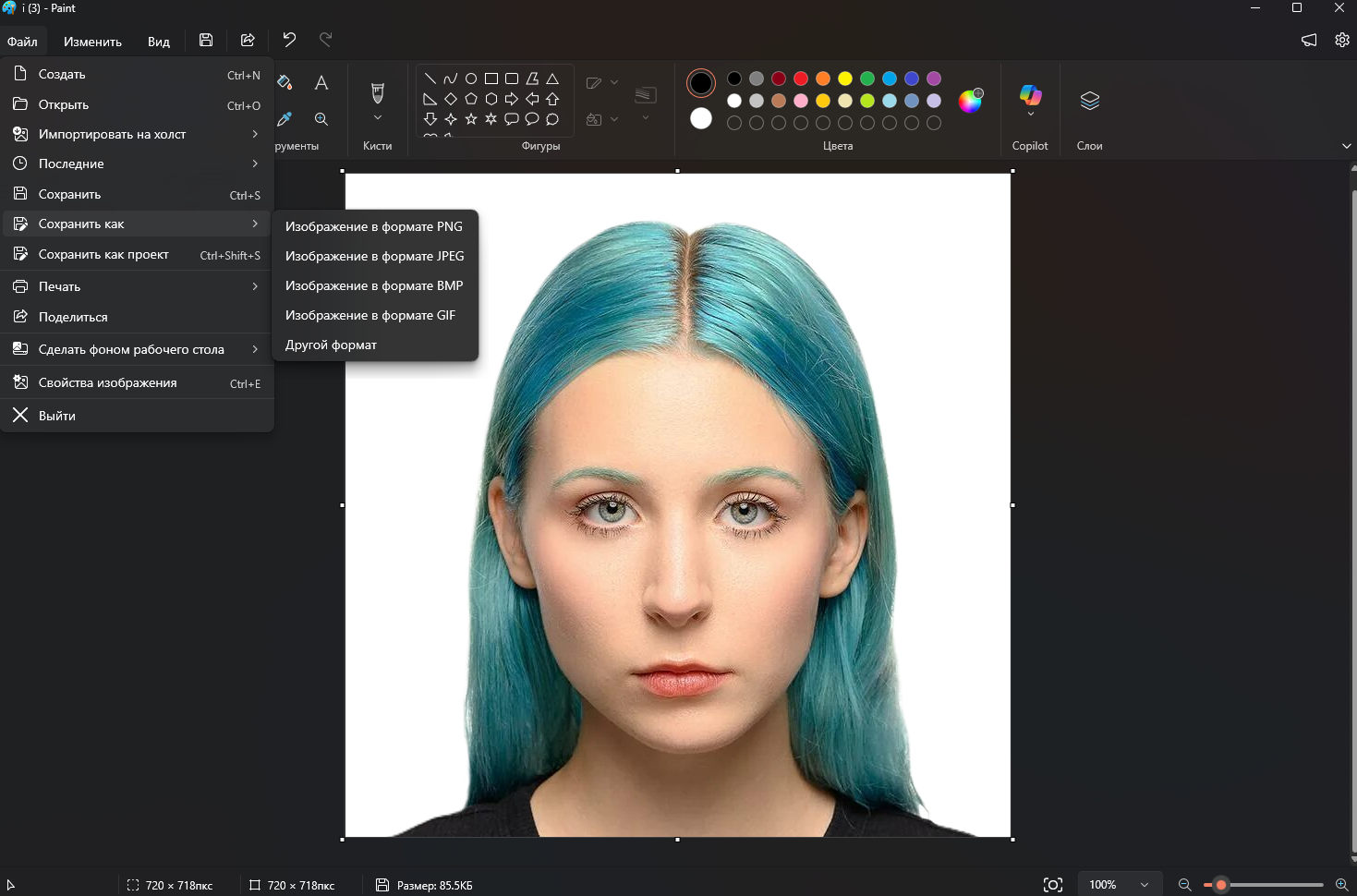
Task: Open Paint settings gear
Action: (1342, 40)
